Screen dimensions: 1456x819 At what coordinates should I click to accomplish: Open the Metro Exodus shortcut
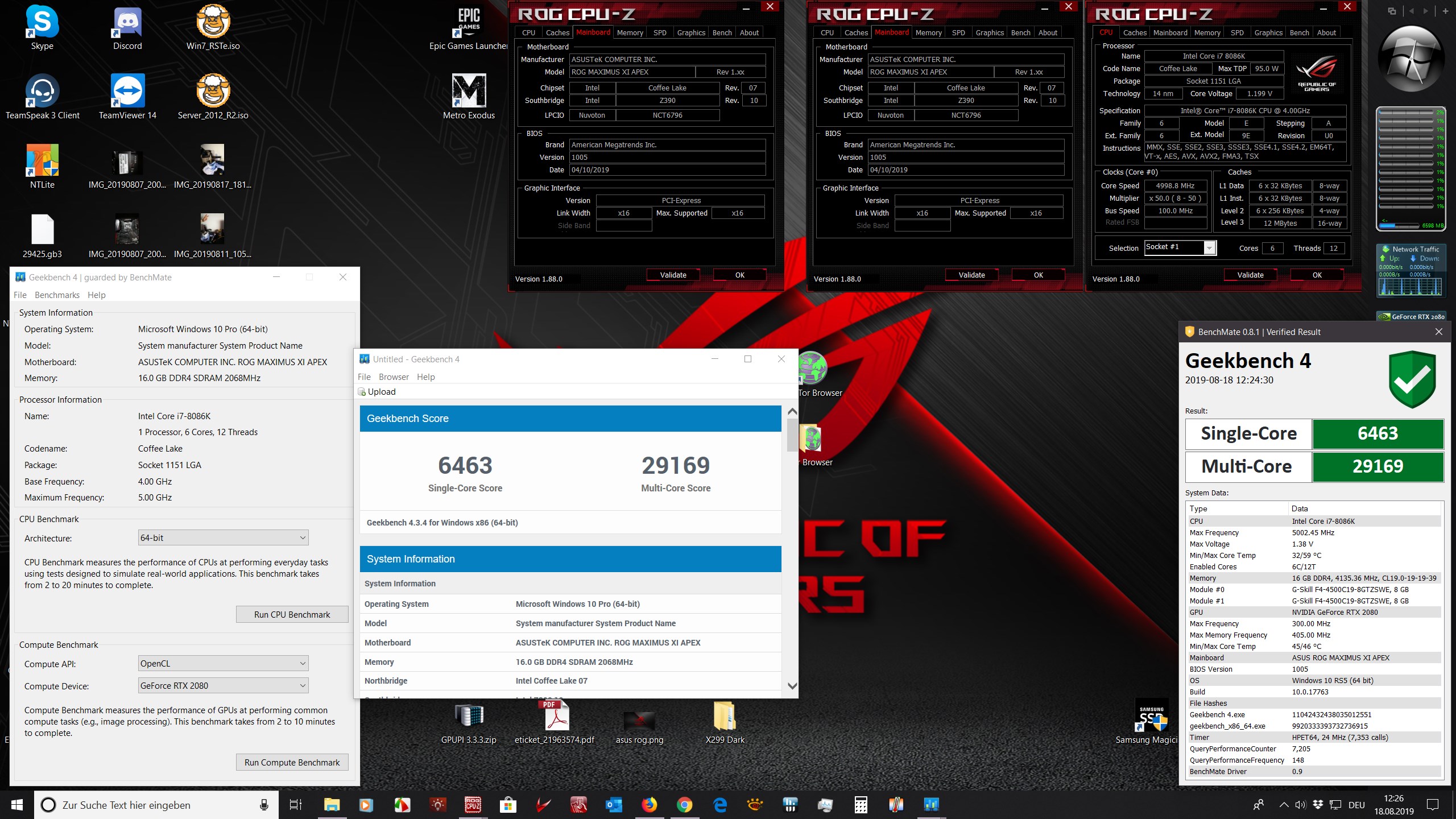pyautogui.click(x=469, y=97)
